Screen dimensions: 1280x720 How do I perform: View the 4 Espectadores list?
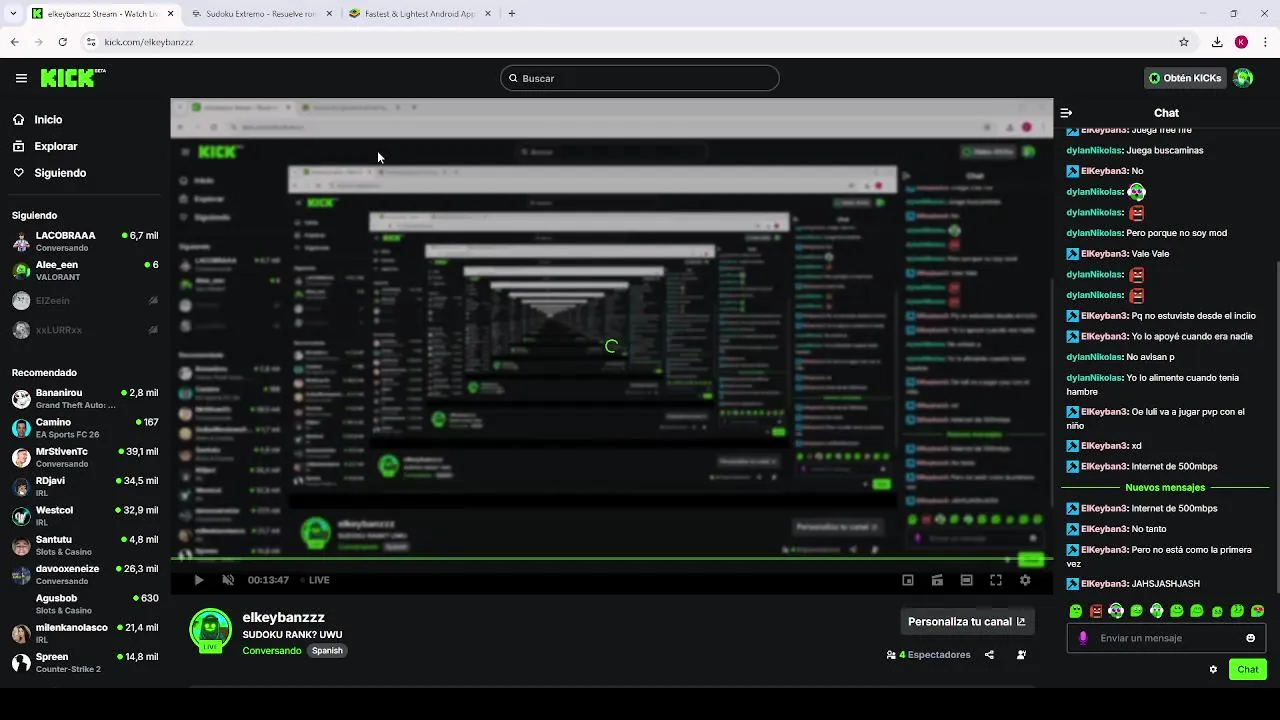pos(929,655)
